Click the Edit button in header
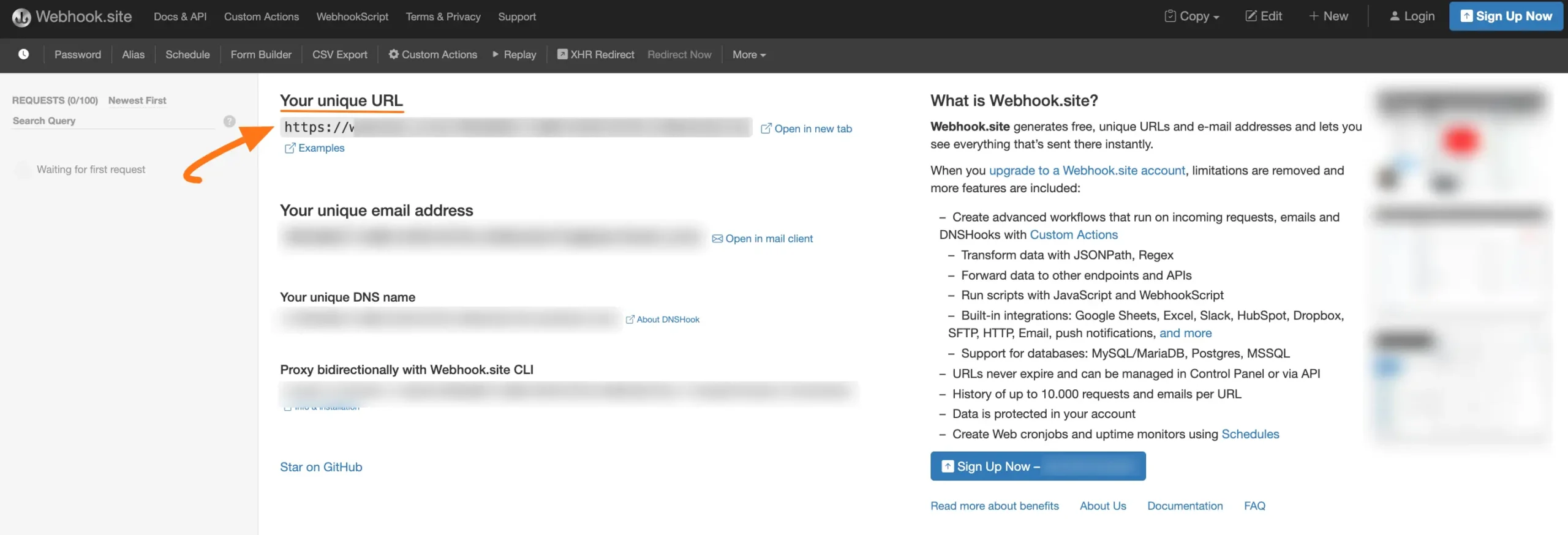The height and width of the screenshot is (535, 1568). point(1263,17)
